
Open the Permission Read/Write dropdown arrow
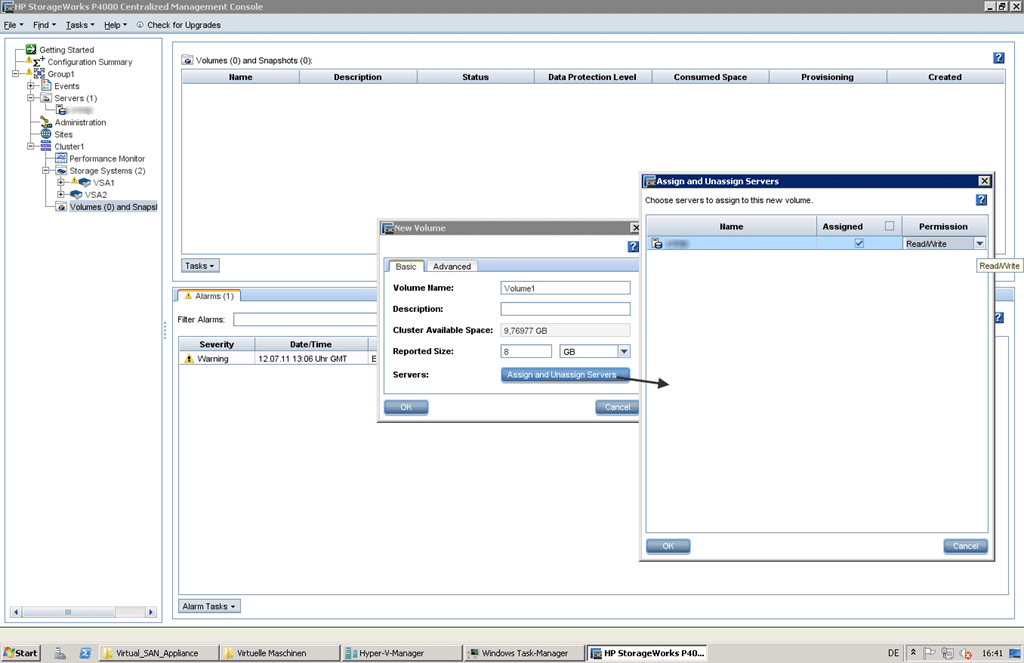pyautogui.click(x=980, y=243)
